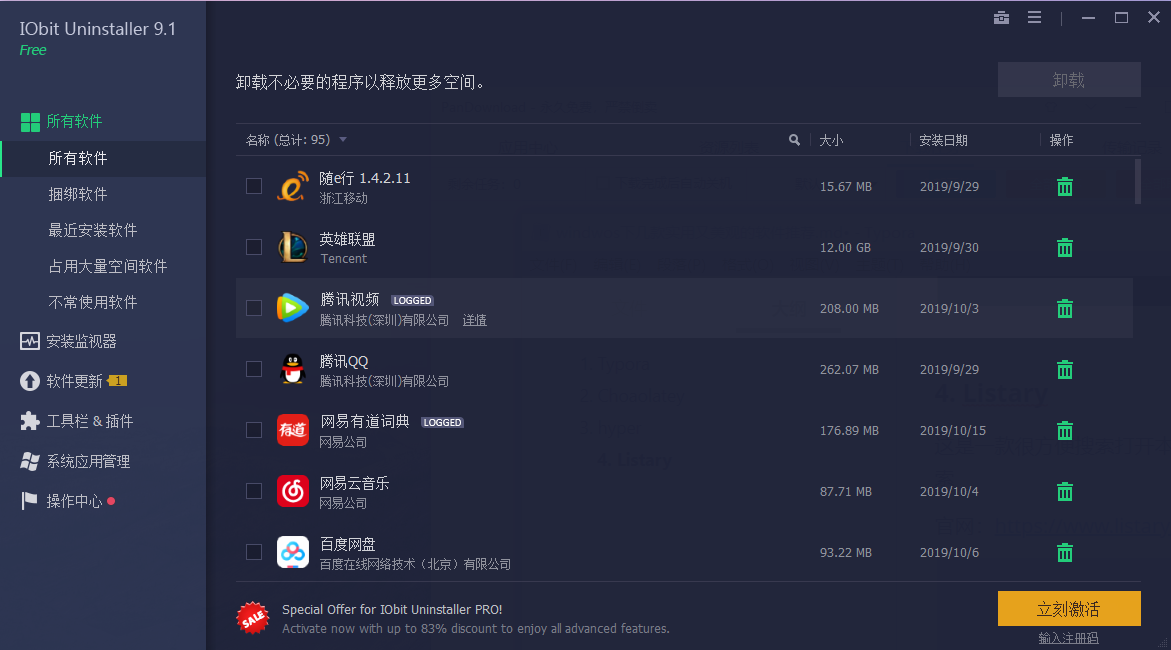Screen dimensions: 1171x650
Task: Click the 工具栏 & 插件 puzzle icon
Action: coord(29,421)
